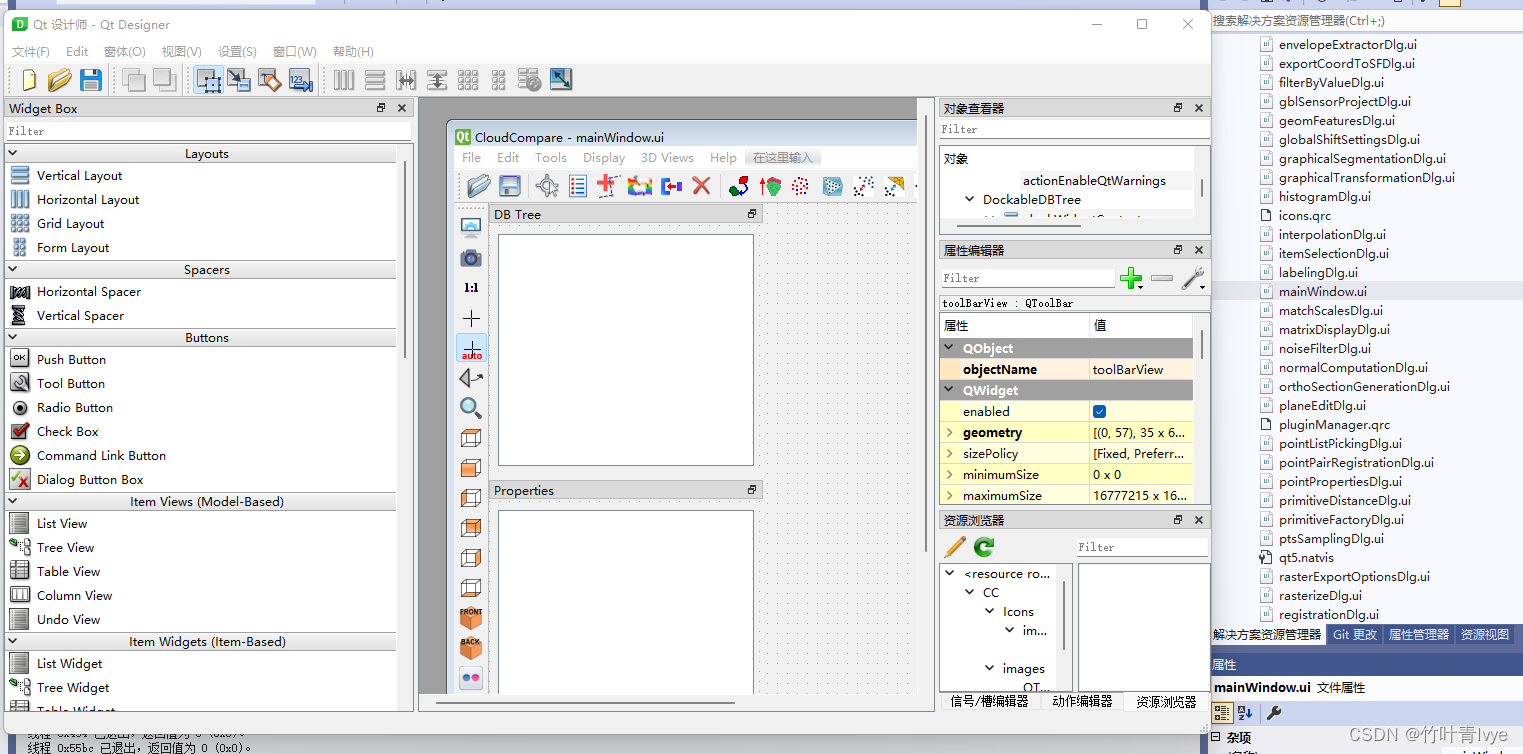Click the point picking icon in CloudCompare toolbar
The height and width of the screenshot is (754, 1523).
pos(547,185)
